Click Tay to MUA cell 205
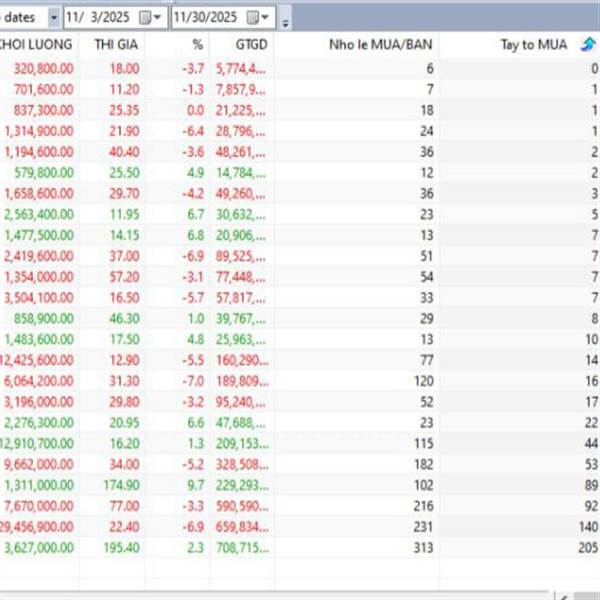Viewport: 600px width, 600px height. click(x=588, y=548)
